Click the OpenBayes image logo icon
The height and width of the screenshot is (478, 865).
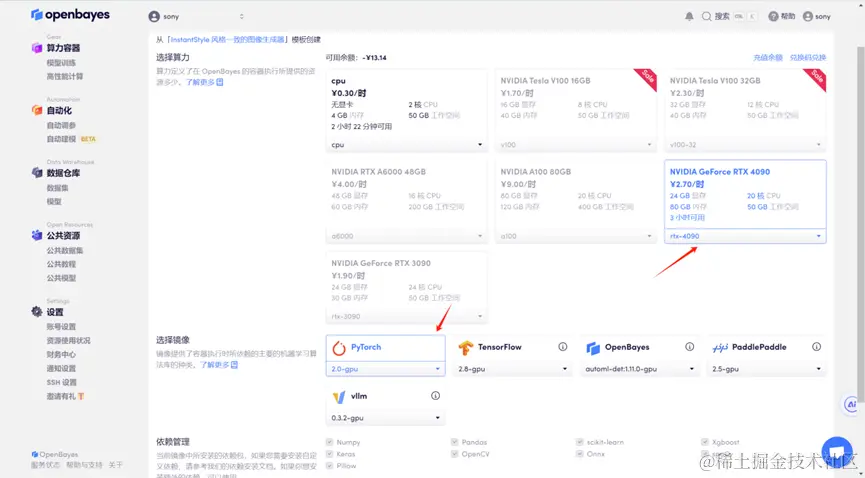tap(593, 348)
